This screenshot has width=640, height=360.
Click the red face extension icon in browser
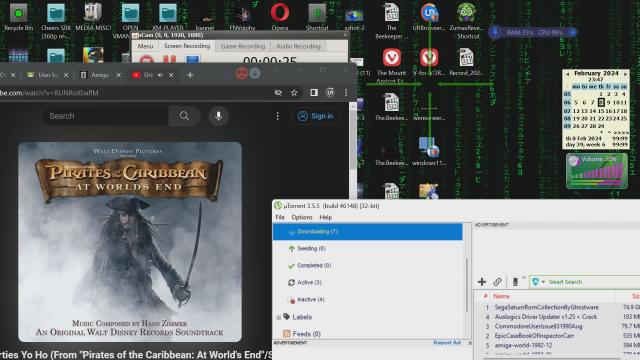click(x=242, y=73)
